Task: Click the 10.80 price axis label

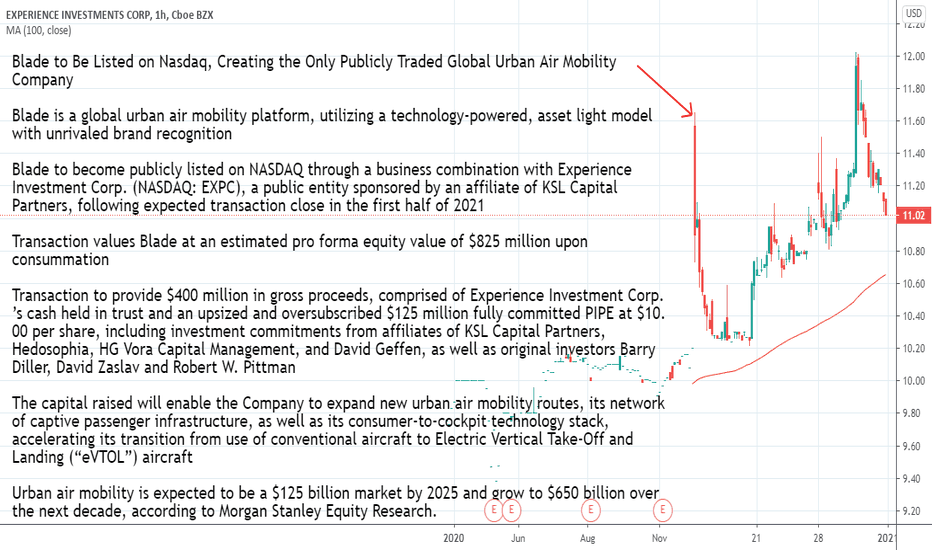Action: point(914,251)
